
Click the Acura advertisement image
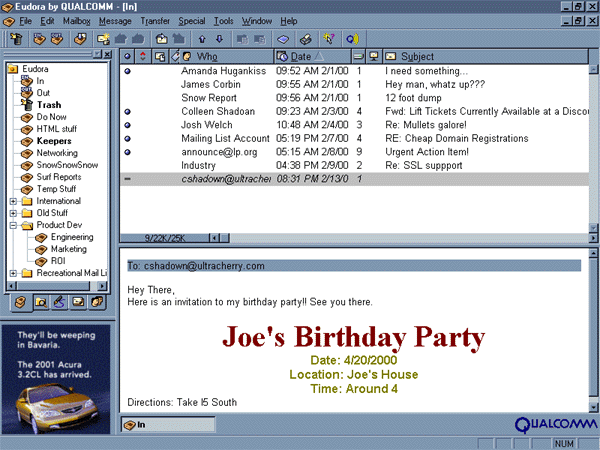tap(56, 379)
